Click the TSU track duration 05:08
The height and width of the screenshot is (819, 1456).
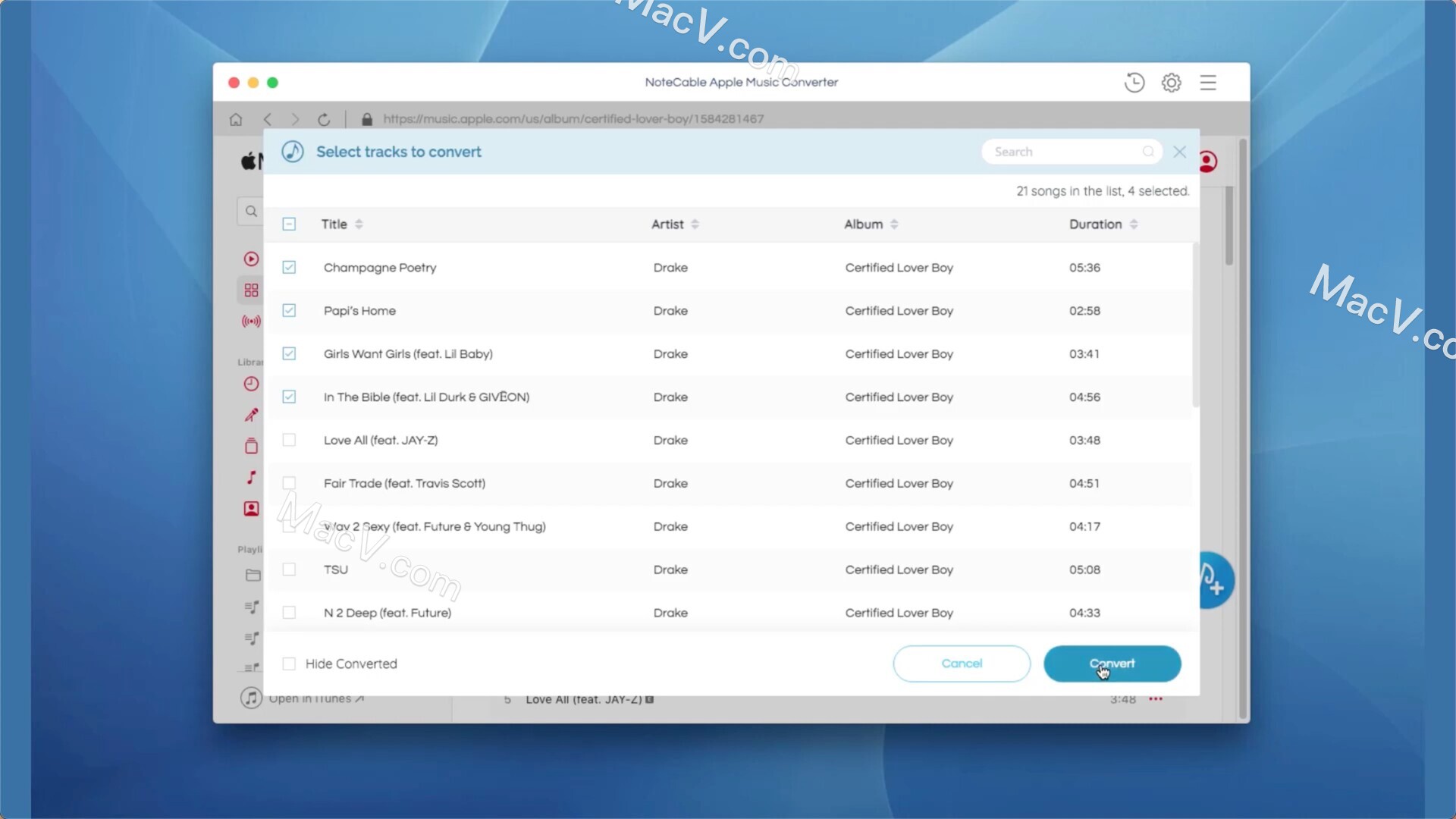click(1084, 570)
